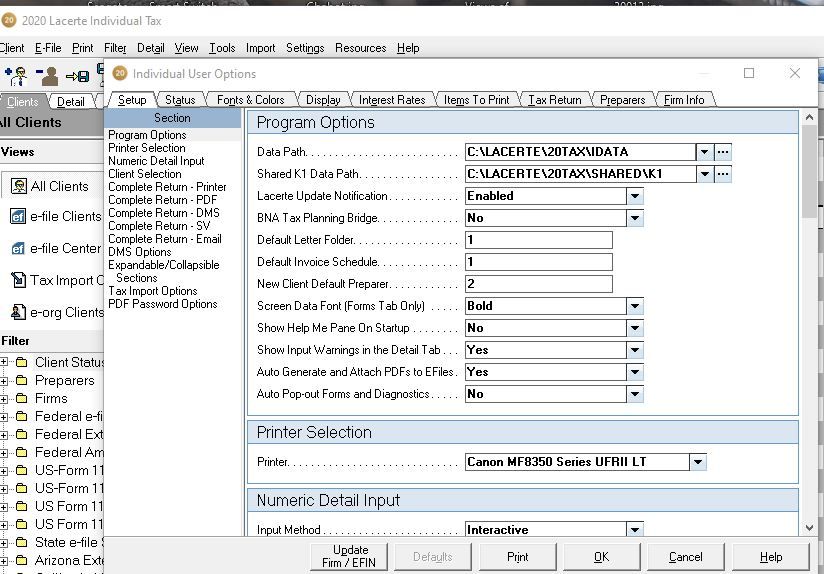
Task: Open BNA Tax Planning Bridge dropdown
Action: (635, 218)
